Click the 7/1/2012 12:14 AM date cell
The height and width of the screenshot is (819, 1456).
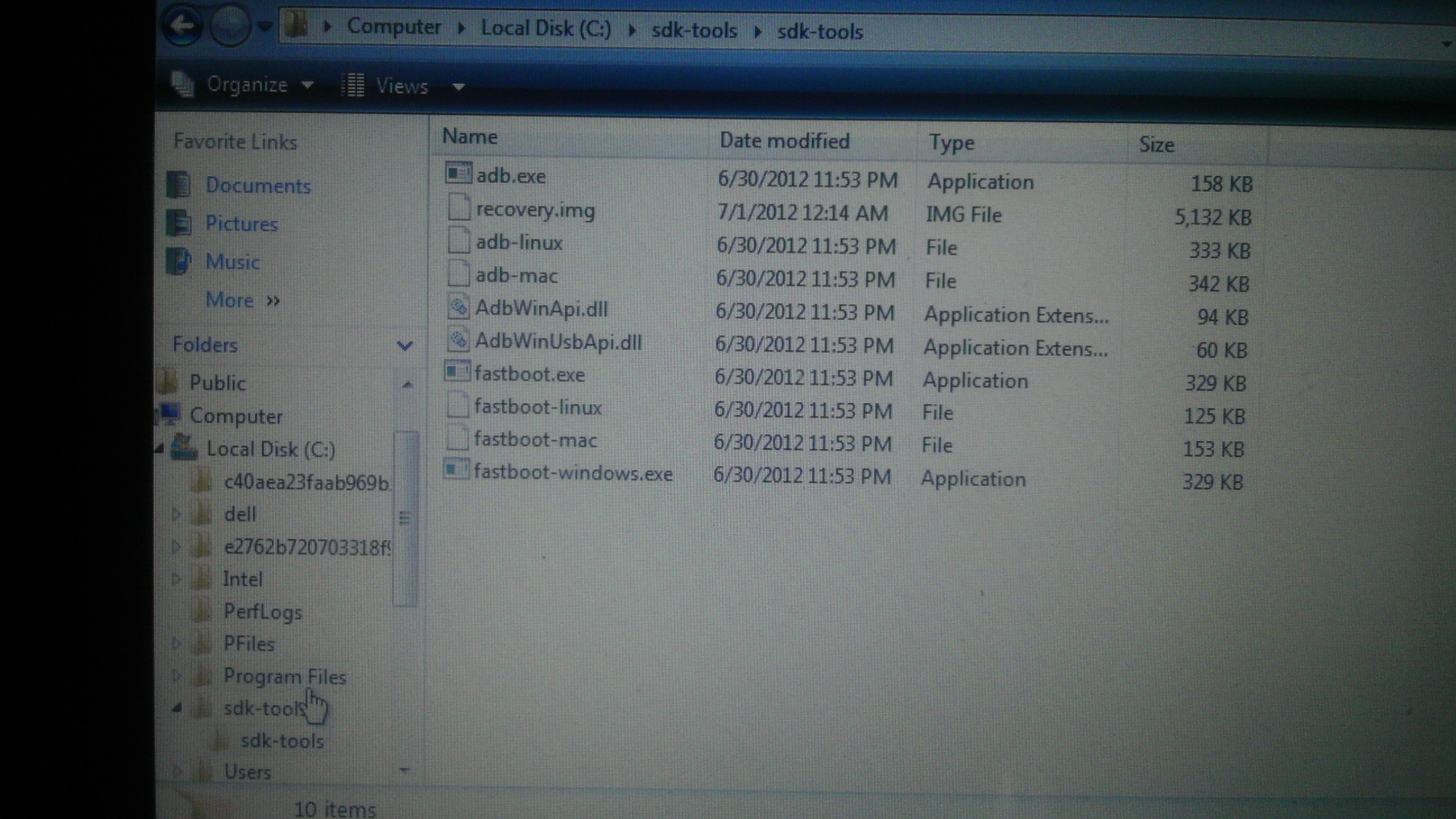[803, 213]
